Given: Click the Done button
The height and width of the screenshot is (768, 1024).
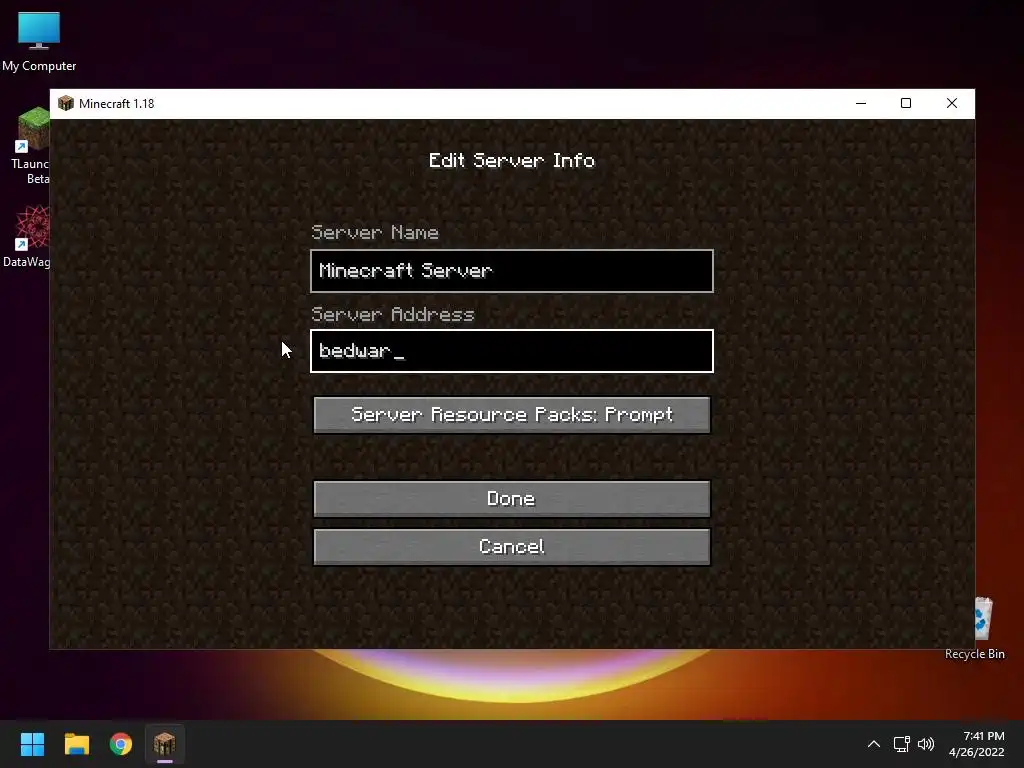Looking at the screenshot, I should pyautogui.click(x=511, y=499).
